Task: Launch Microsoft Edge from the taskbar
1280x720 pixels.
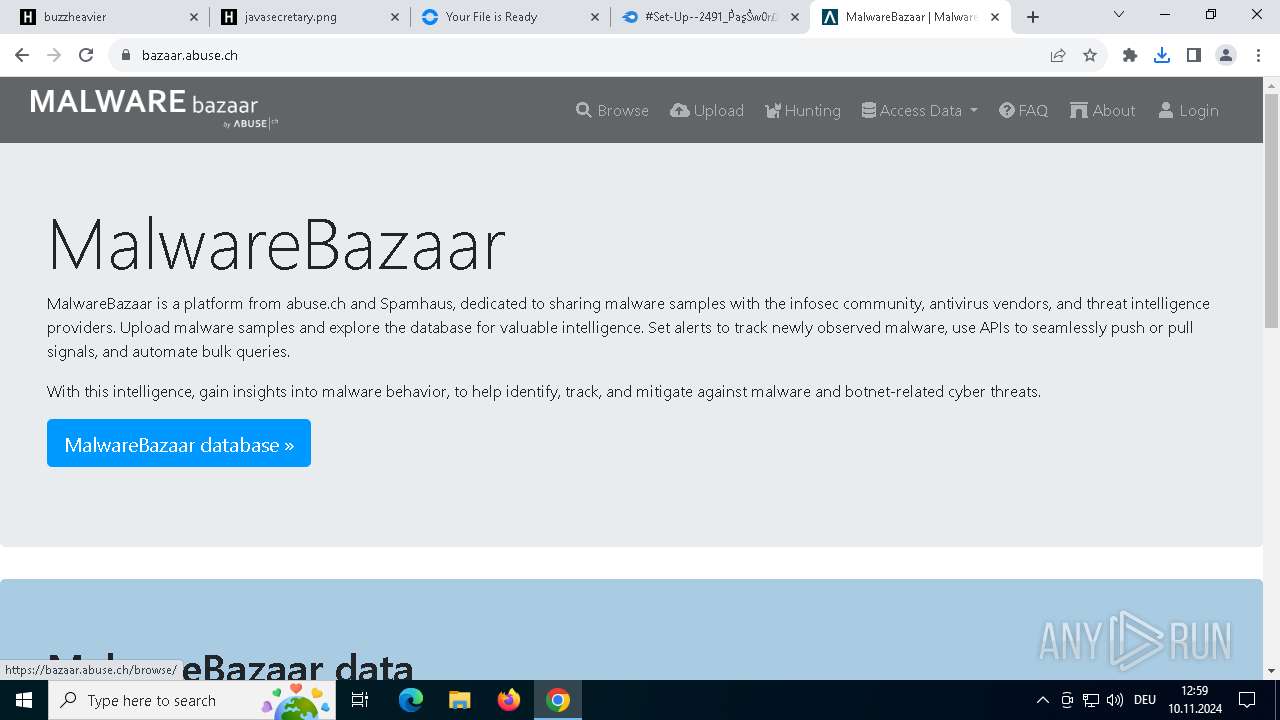Action: [411, 700]
